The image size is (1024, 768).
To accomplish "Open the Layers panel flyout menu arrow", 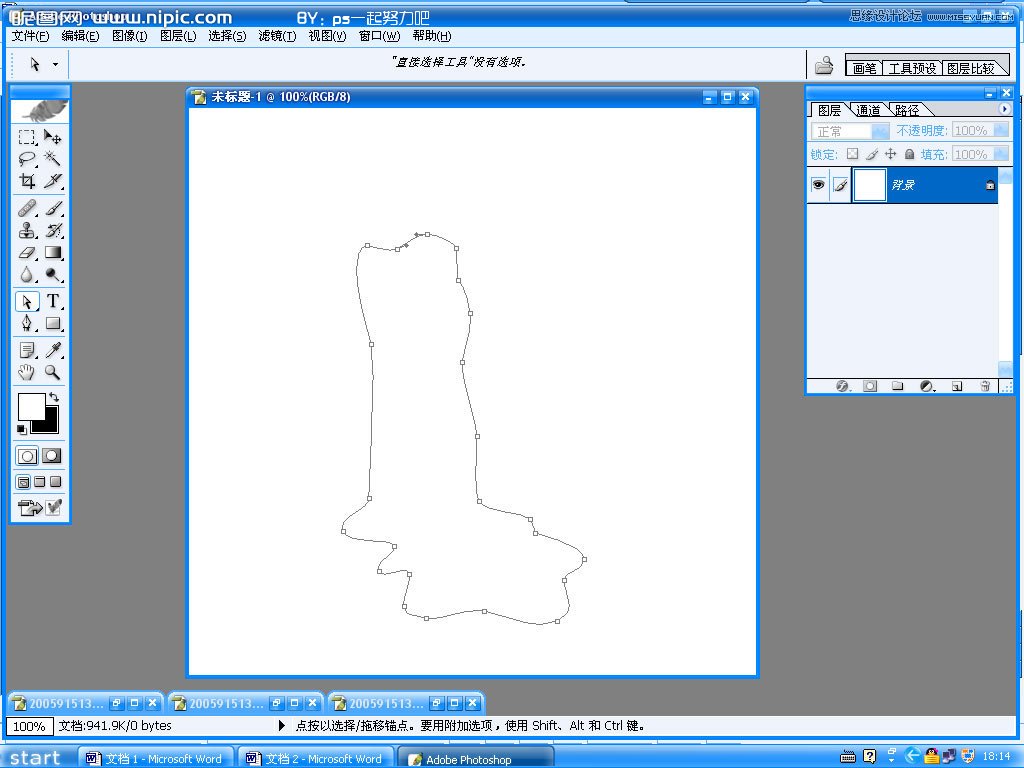I will pos(1004,109).
